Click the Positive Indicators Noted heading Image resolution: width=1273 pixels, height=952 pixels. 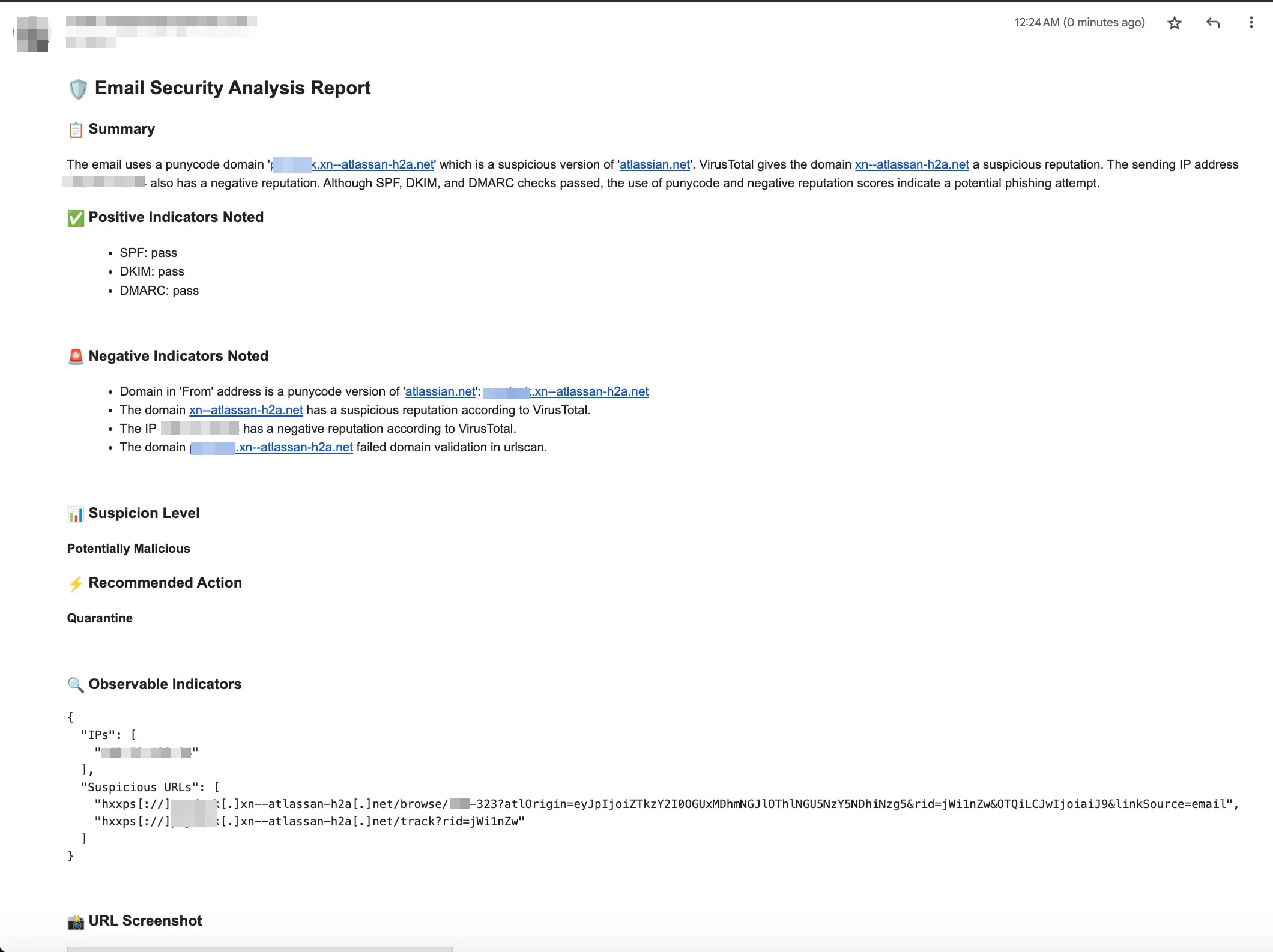click(176, 217)
